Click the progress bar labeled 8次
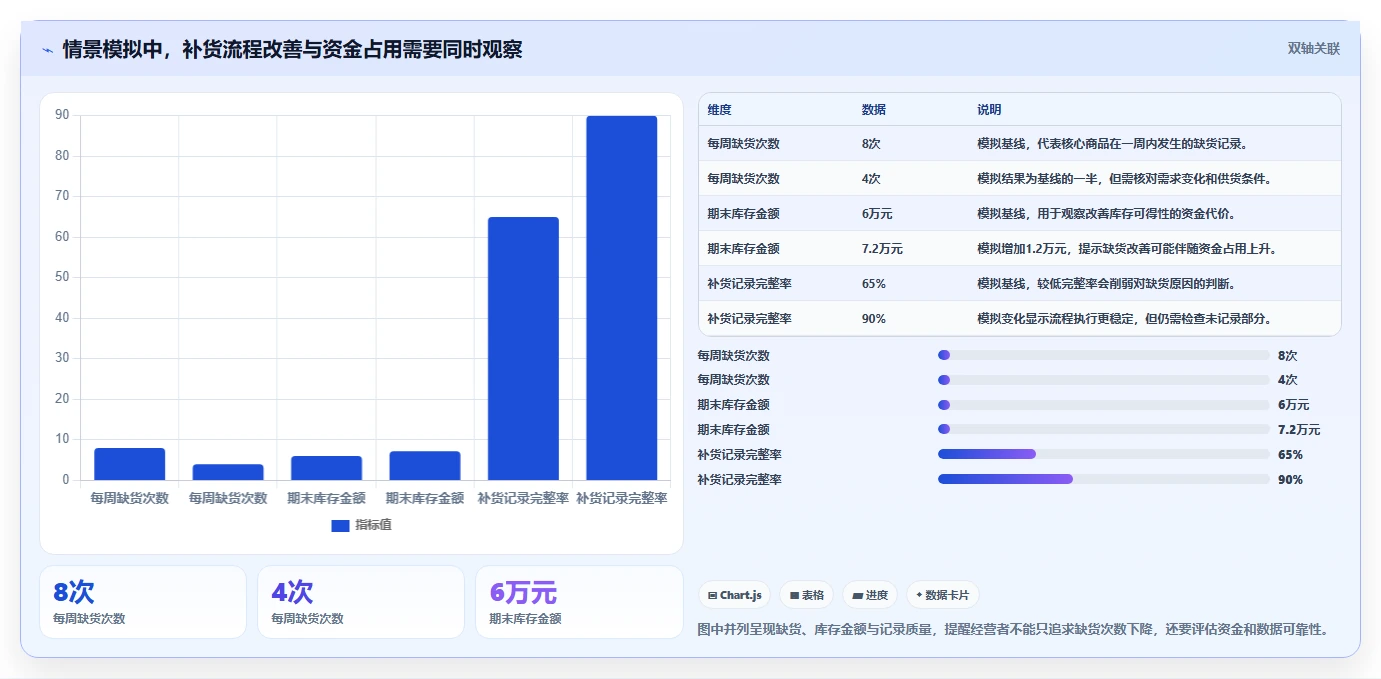This screenshot has height=679, width=1381. pos(1103,355)
